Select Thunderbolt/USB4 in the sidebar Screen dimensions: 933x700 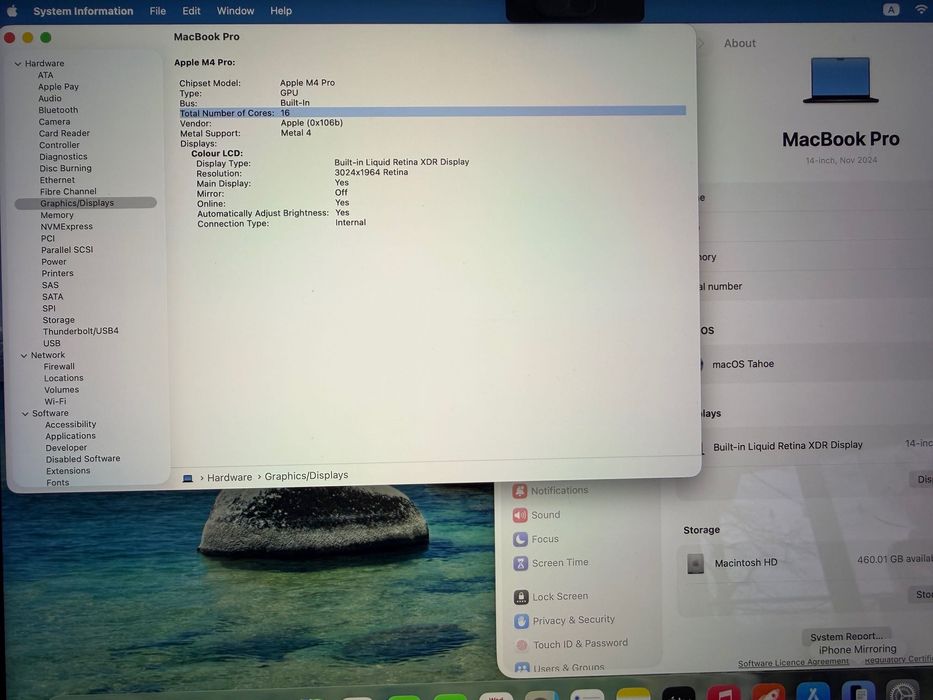point(80,331)
